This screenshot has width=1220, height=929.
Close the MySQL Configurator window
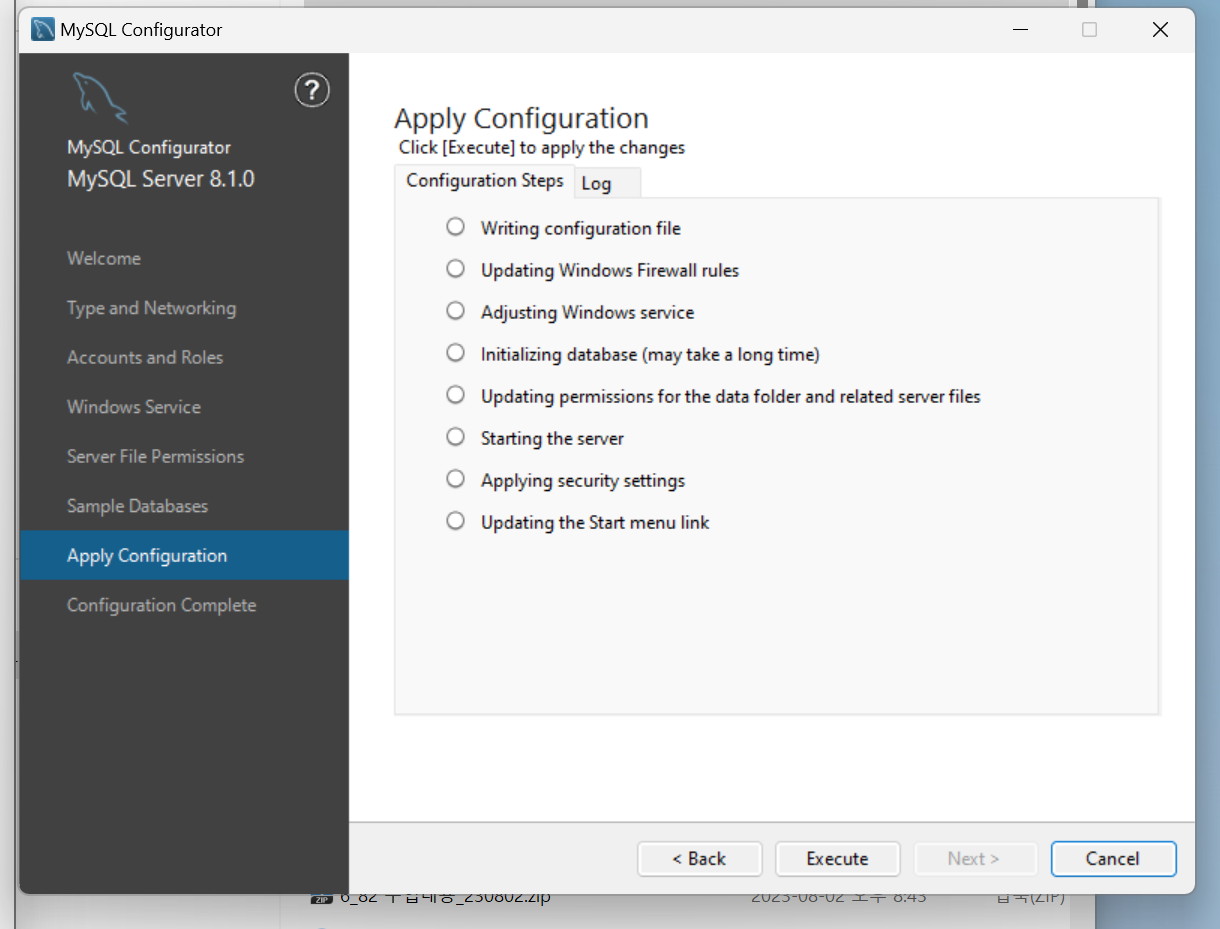pyautogui.click(x=1160, y=30)
